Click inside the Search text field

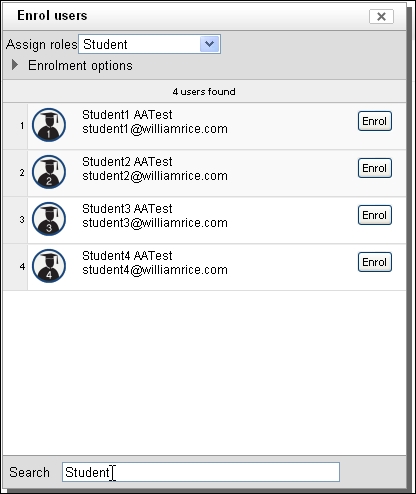click(x=201, y=472)
